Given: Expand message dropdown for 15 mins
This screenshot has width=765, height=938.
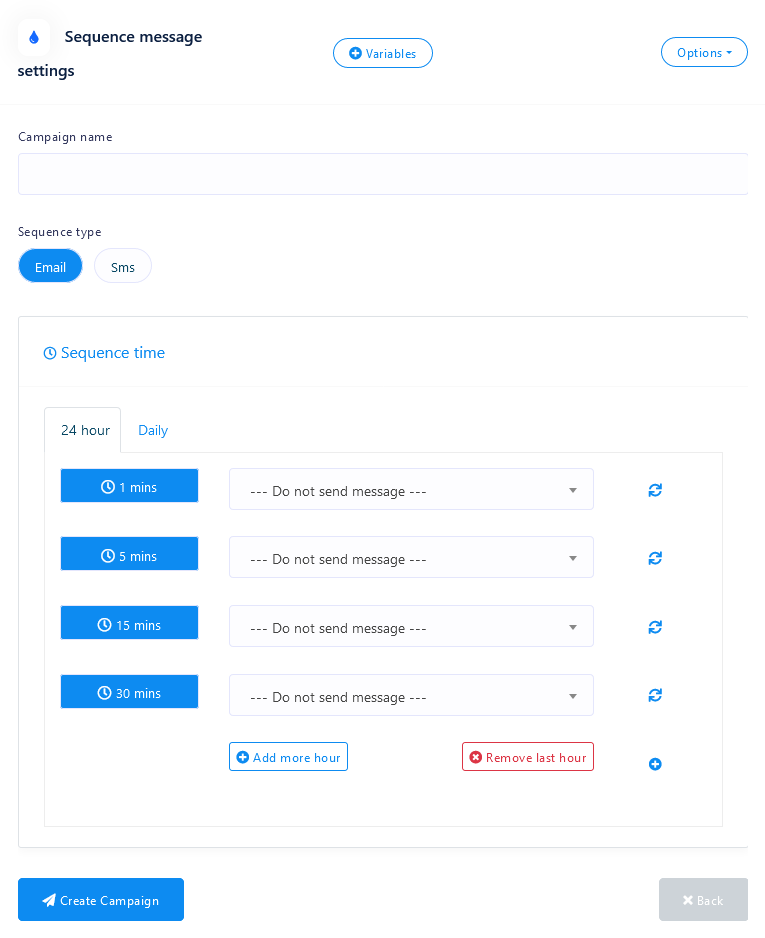Looking at the screenshot, I should coord(411,627).
